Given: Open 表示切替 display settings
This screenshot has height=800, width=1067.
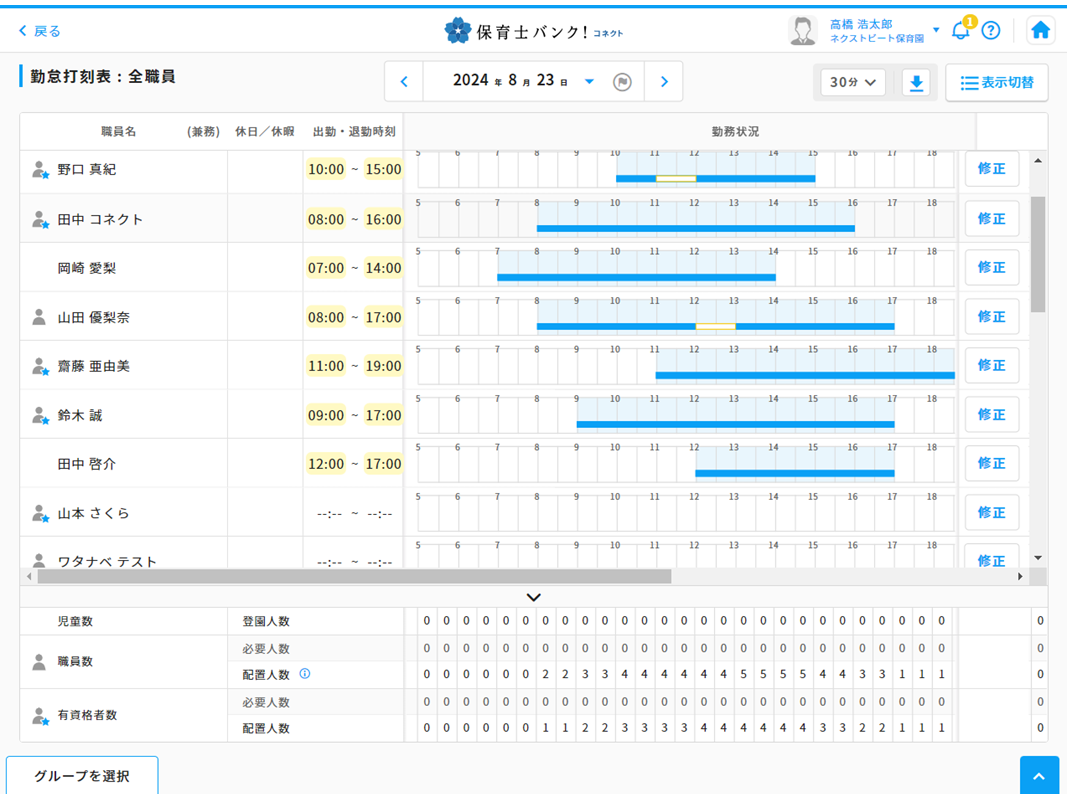Looking at the screenshot, I should point(996,83).
